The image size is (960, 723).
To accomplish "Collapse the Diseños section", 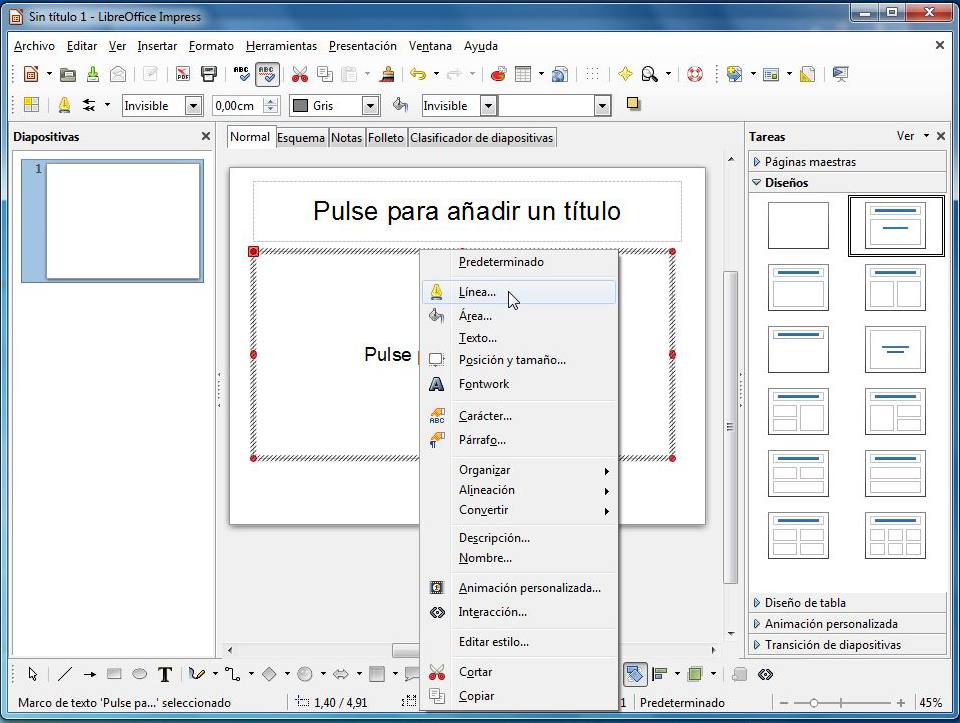I will coord(848,182).
